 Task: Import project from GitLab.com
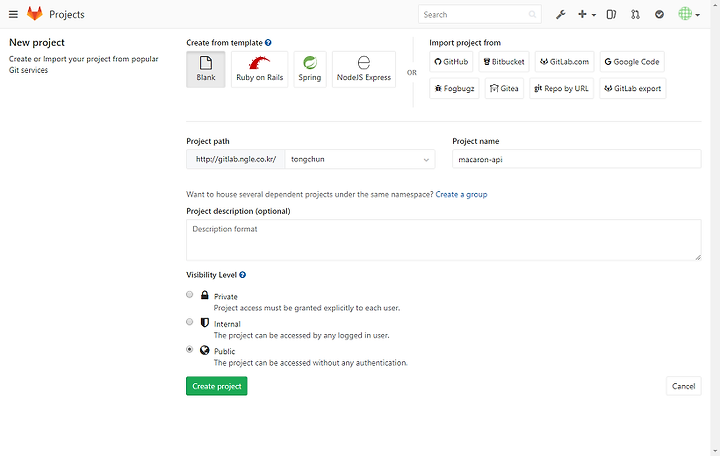564,62
